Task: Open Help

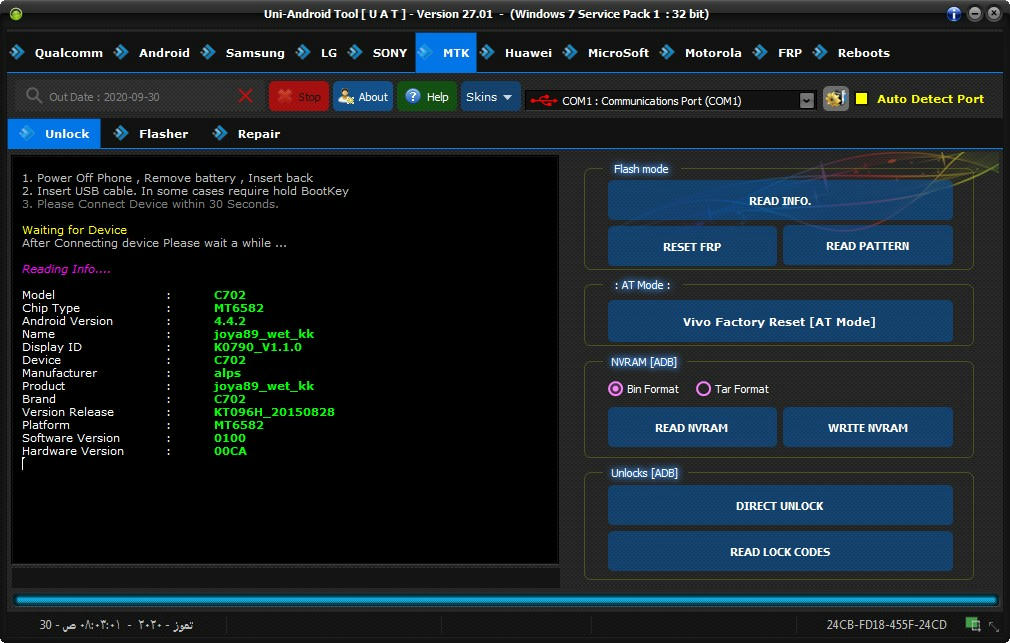Action: click(427, 97)
